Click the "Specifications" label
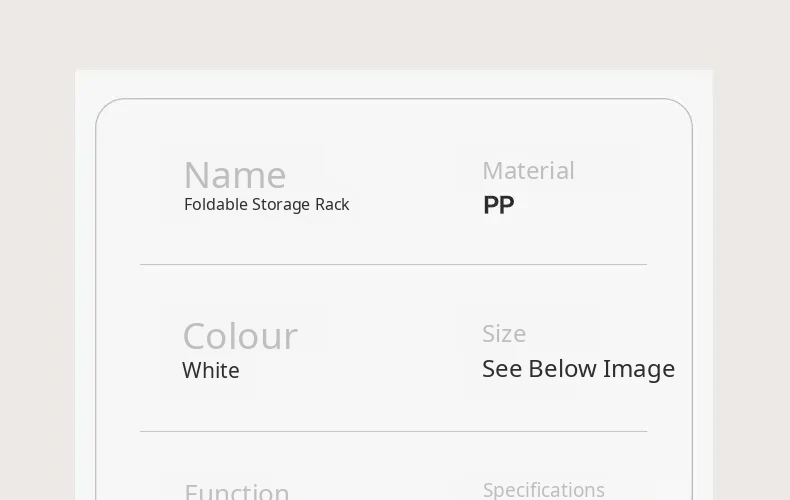790x500 pixels. pos(544,490)
